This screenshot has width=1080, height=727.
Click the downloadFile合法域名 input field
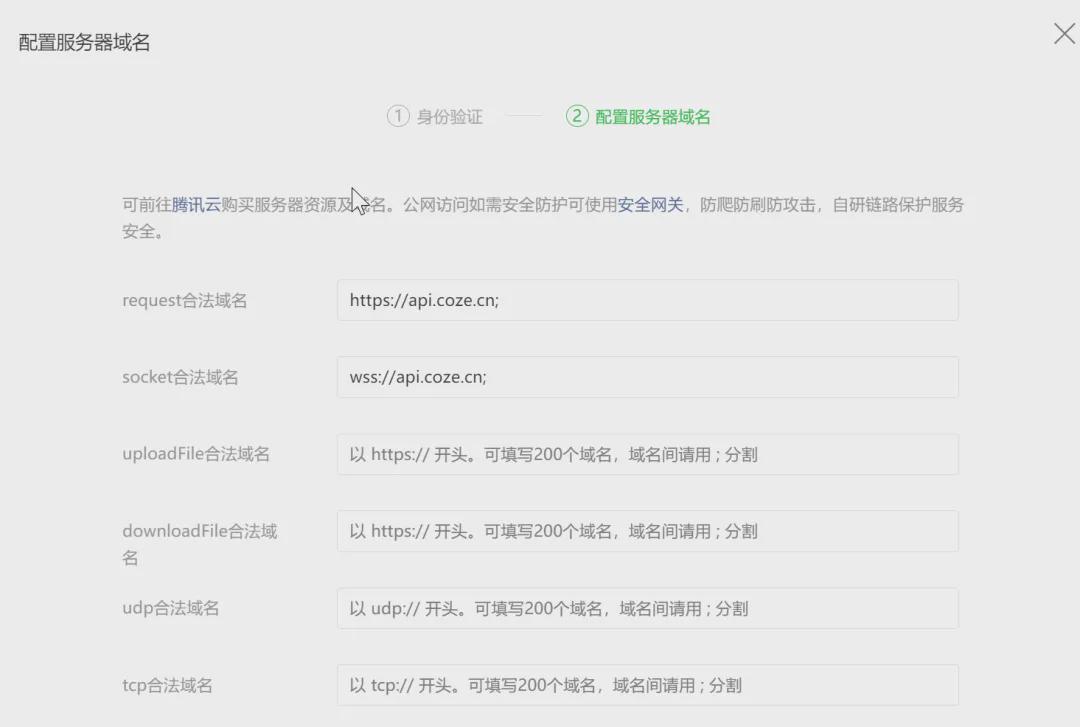[x=648, y=531]
